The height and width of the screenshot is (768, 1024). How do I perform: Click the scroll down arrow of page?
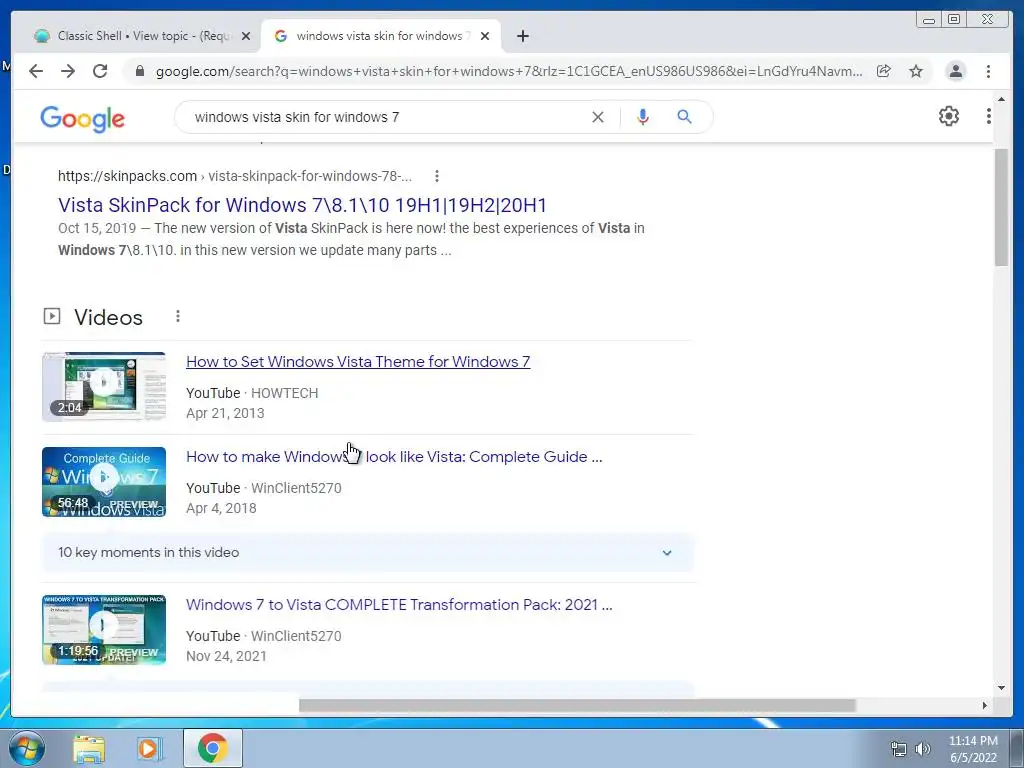1001,688
